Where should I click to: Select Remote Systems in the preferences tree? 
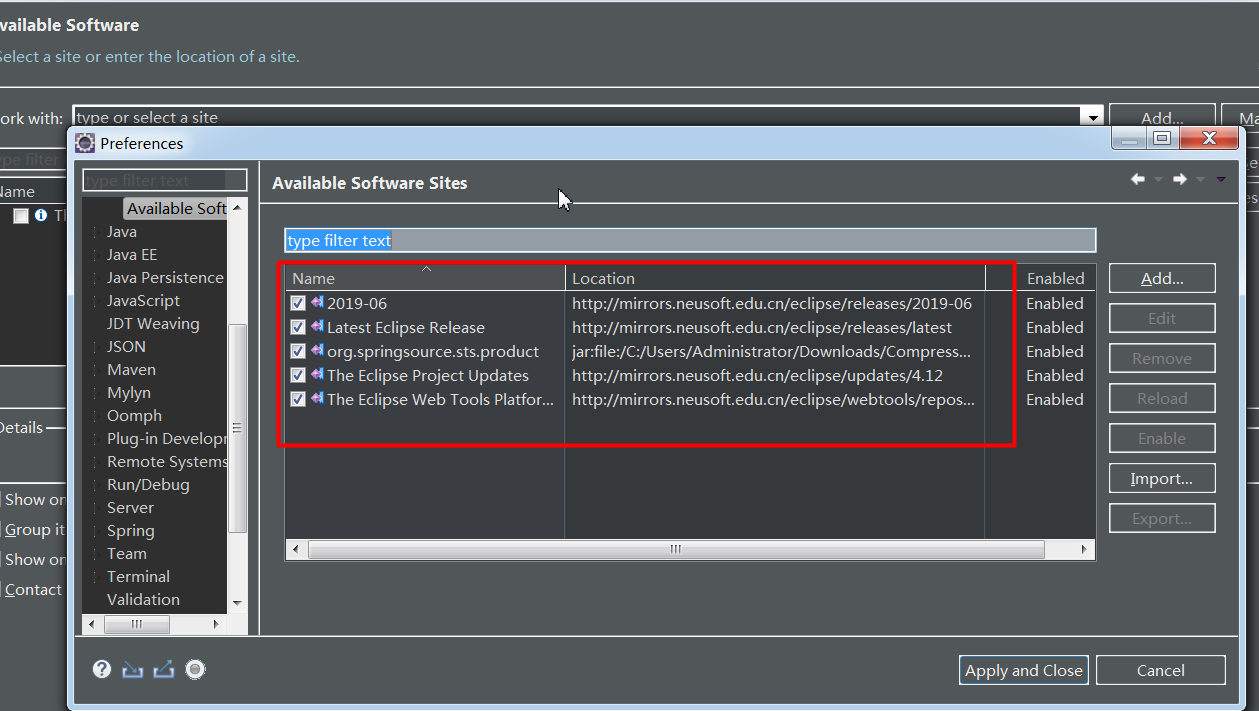pyautogui.click(x=167, y=461)
